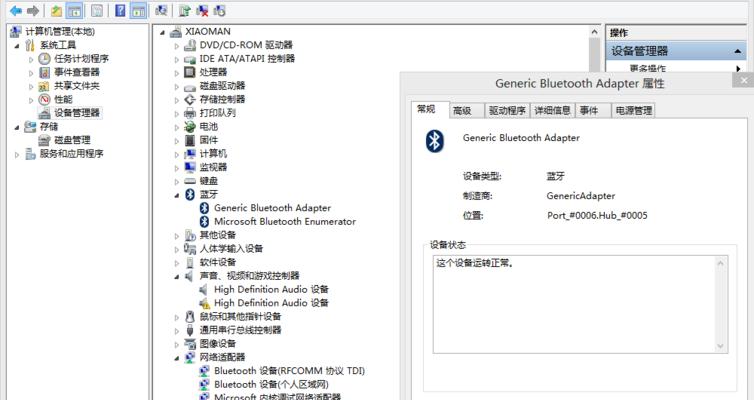Click the blue Back arrow in the toolbar
Viewport: 754px width, 400px height.
pos(16,11)
